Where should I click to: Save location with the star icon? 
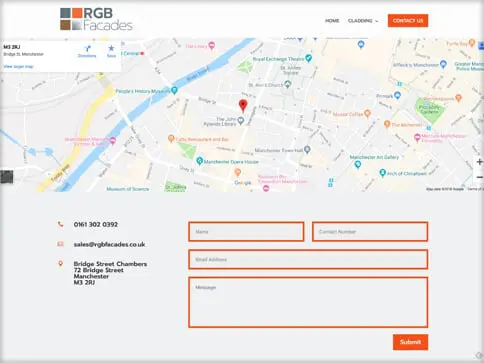pyautogui.click(x=111, y=51)
